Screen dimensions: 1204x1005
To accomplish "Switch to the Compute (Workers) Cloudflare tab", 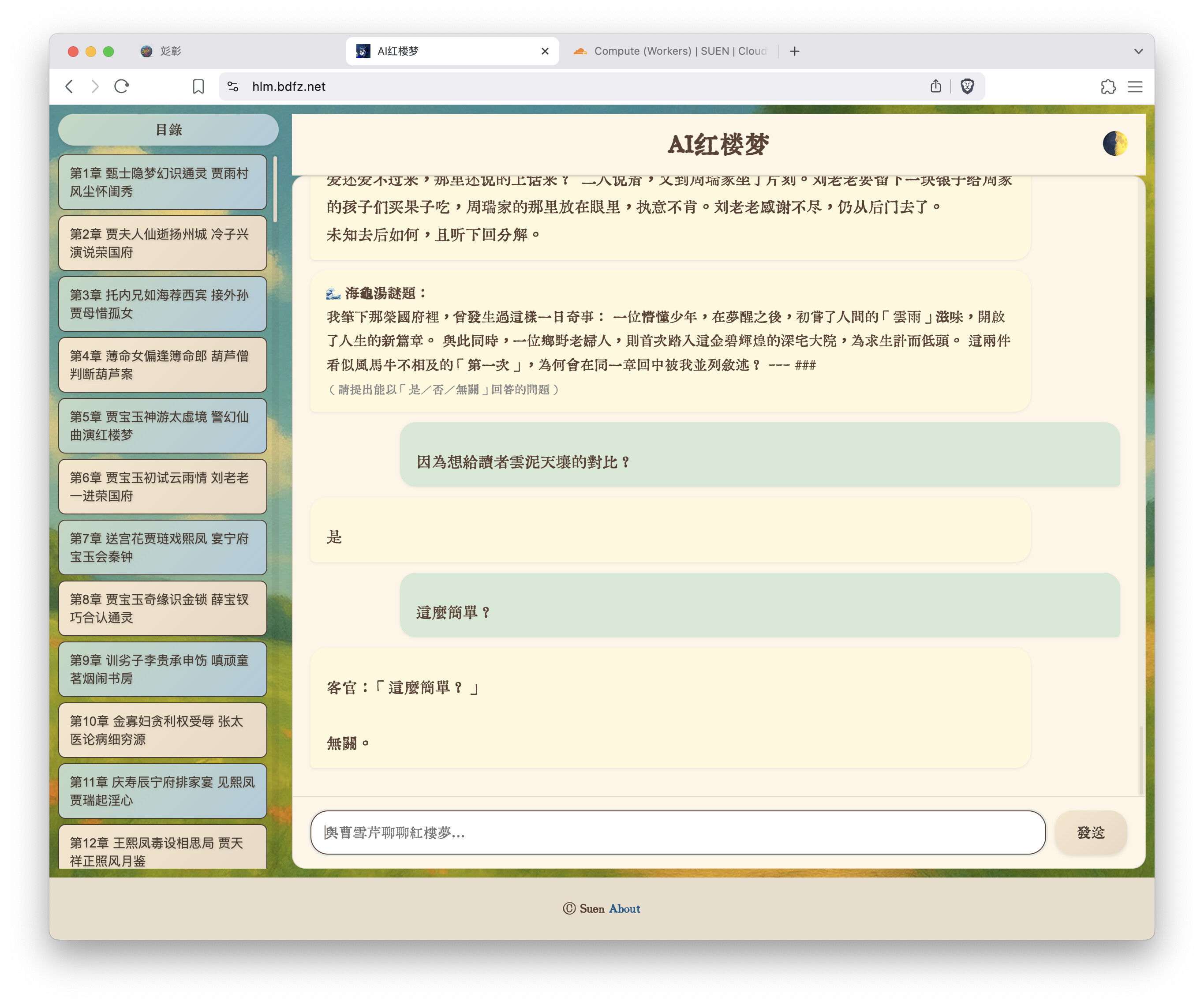I will pos(671,51).
